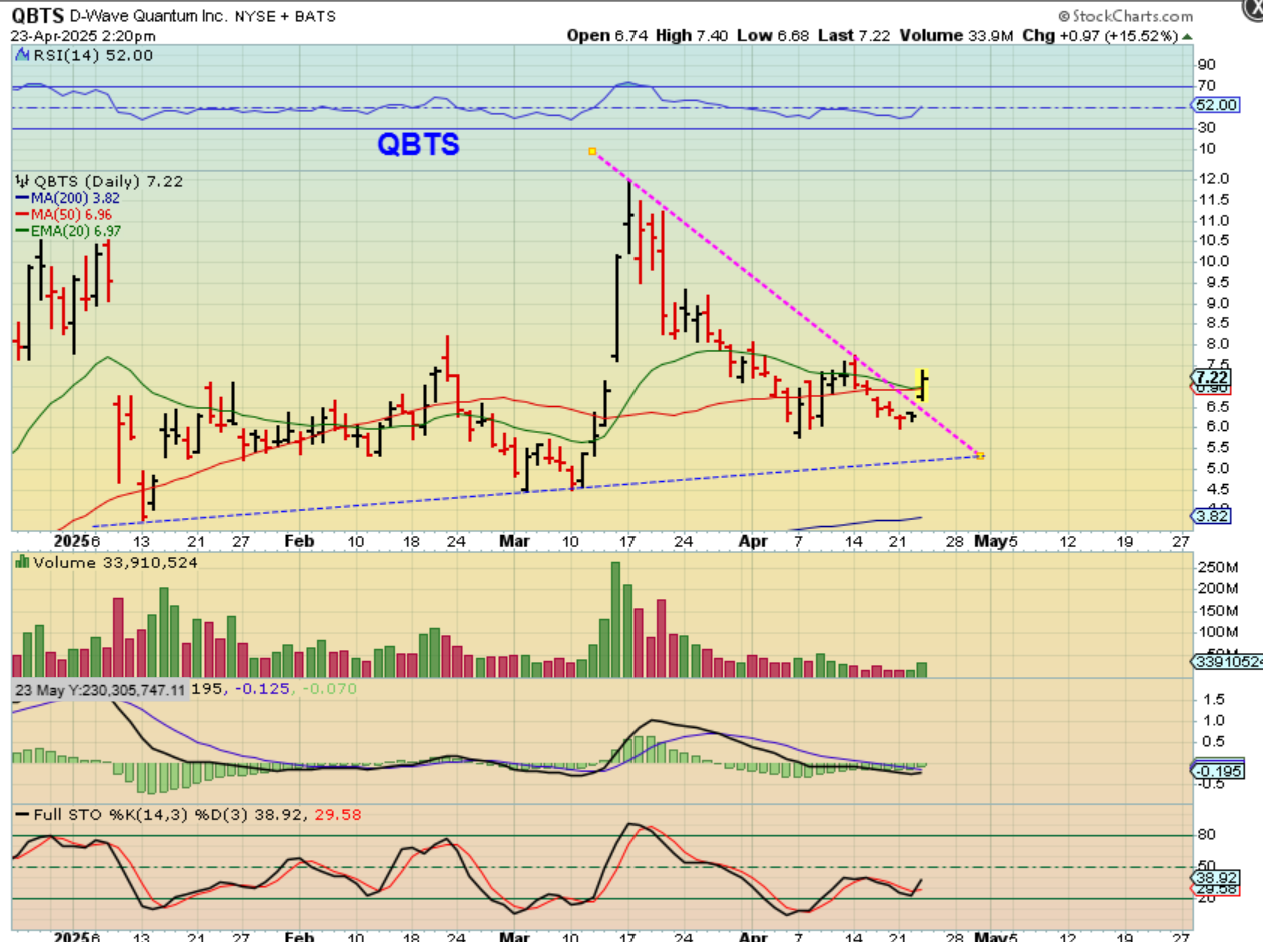1263x942 pixels.
Task: Click the Mar label on price chart axis
Action: (x=514, y=541)
